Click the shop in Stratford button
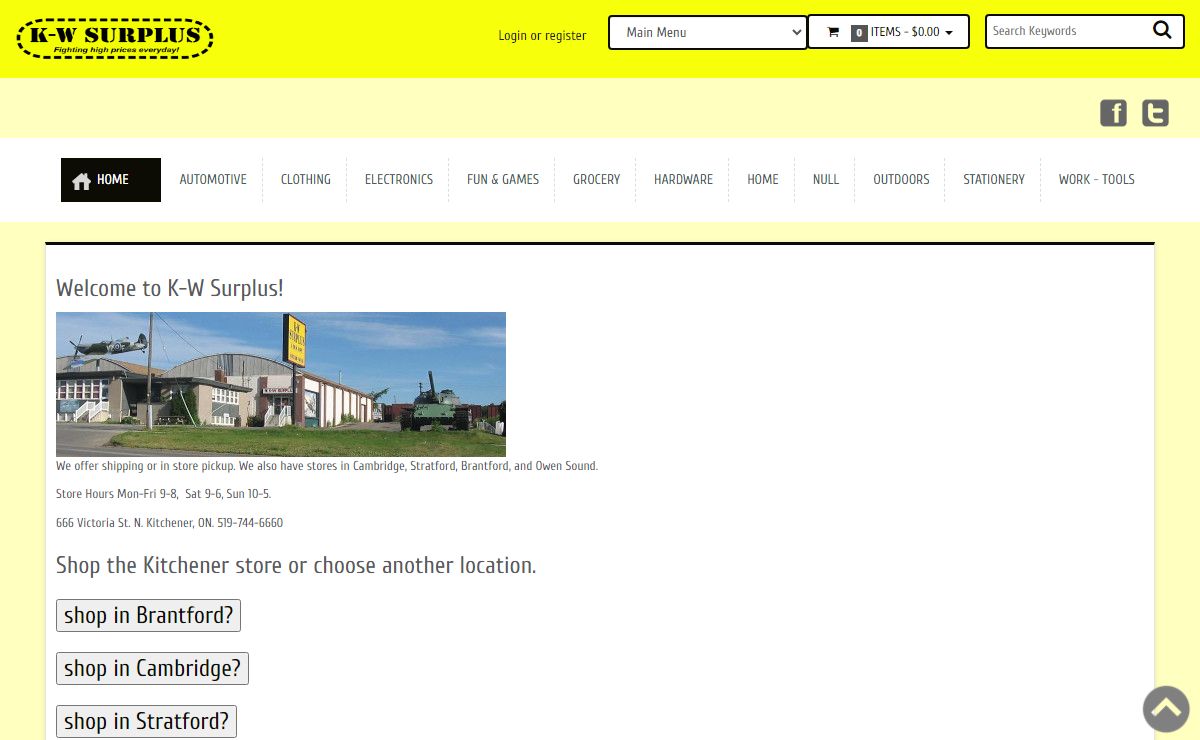Viewport: 1200px width, 740px height. tap(146, 722)
